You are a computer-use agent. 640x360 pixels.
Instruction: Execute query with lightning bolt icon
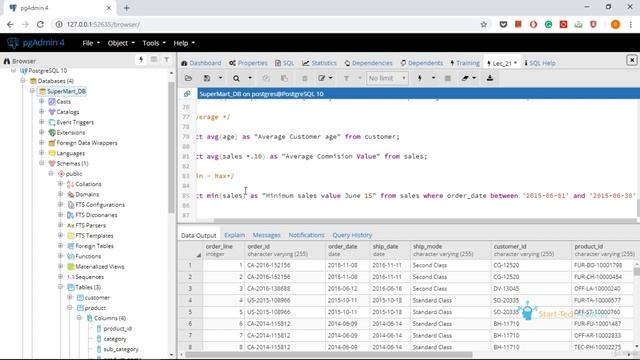point(420,78)
